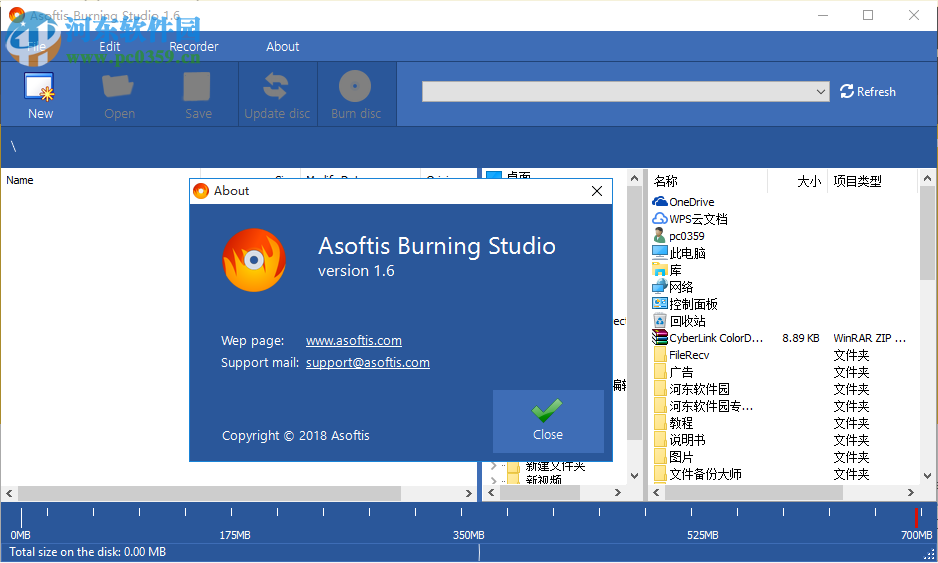Select the 此电脑 computer icon

[659, 252]
